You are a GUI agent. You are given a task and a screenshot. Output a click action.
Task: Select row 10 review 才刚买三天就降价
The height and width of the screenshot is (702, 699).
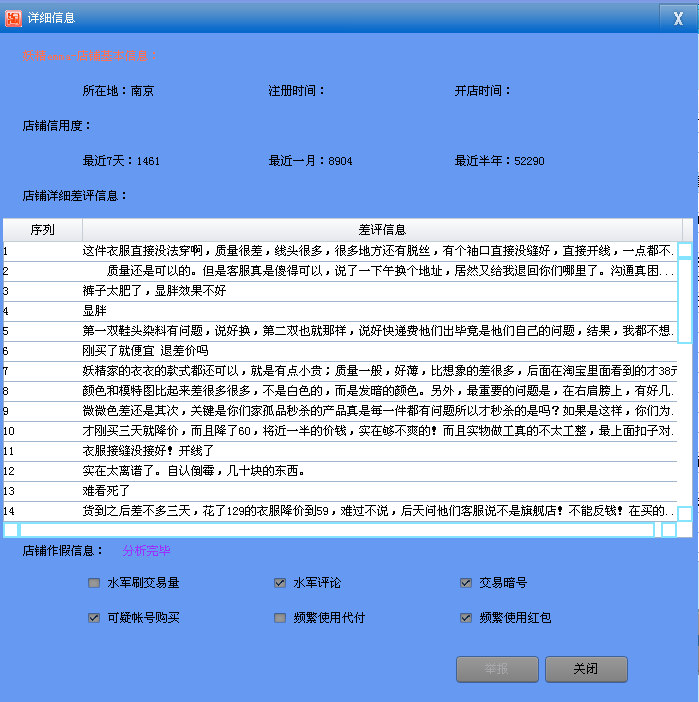click(x=340, y=431)
